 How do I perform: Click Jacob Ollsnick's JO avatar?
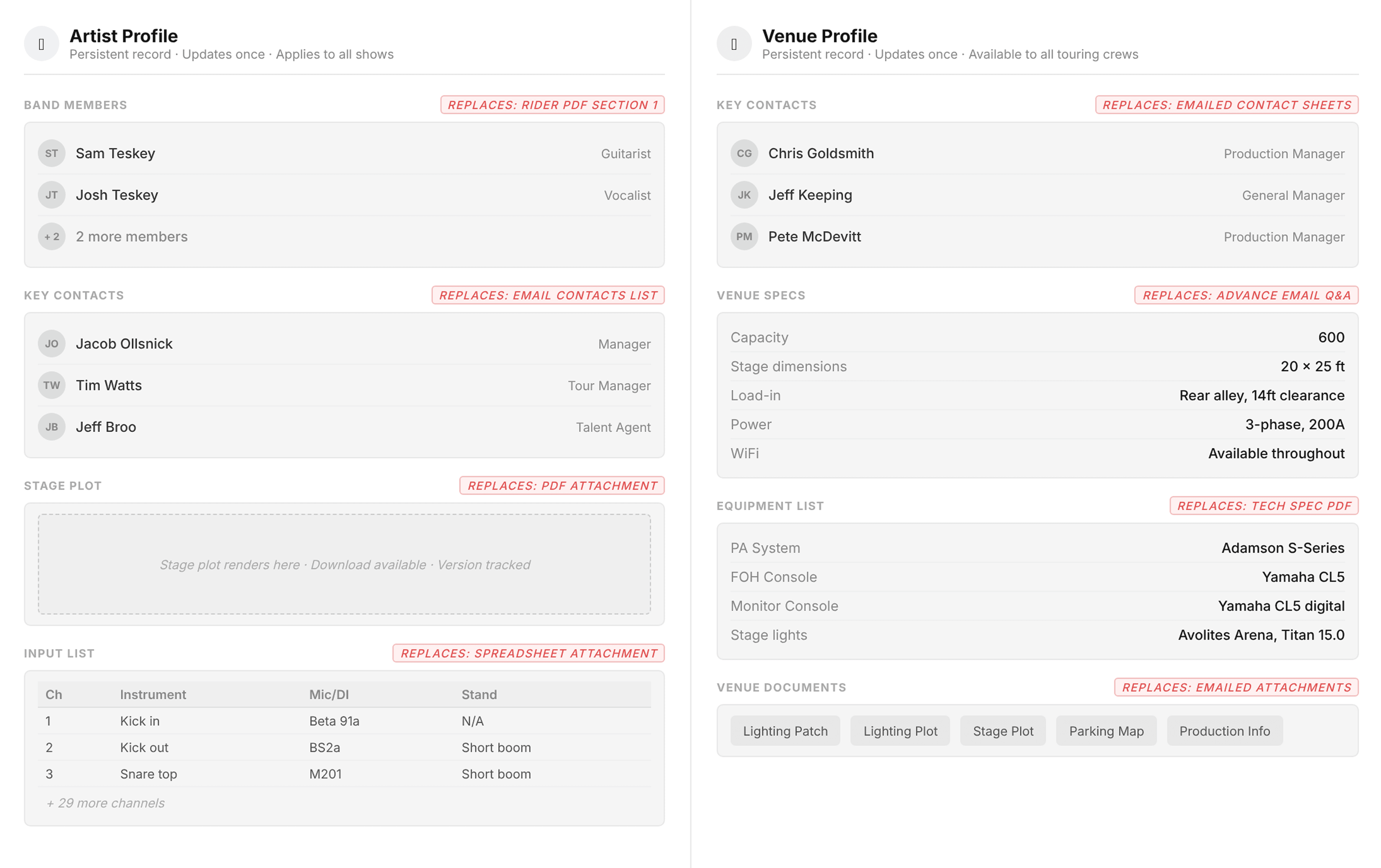[x=52, y=343]
